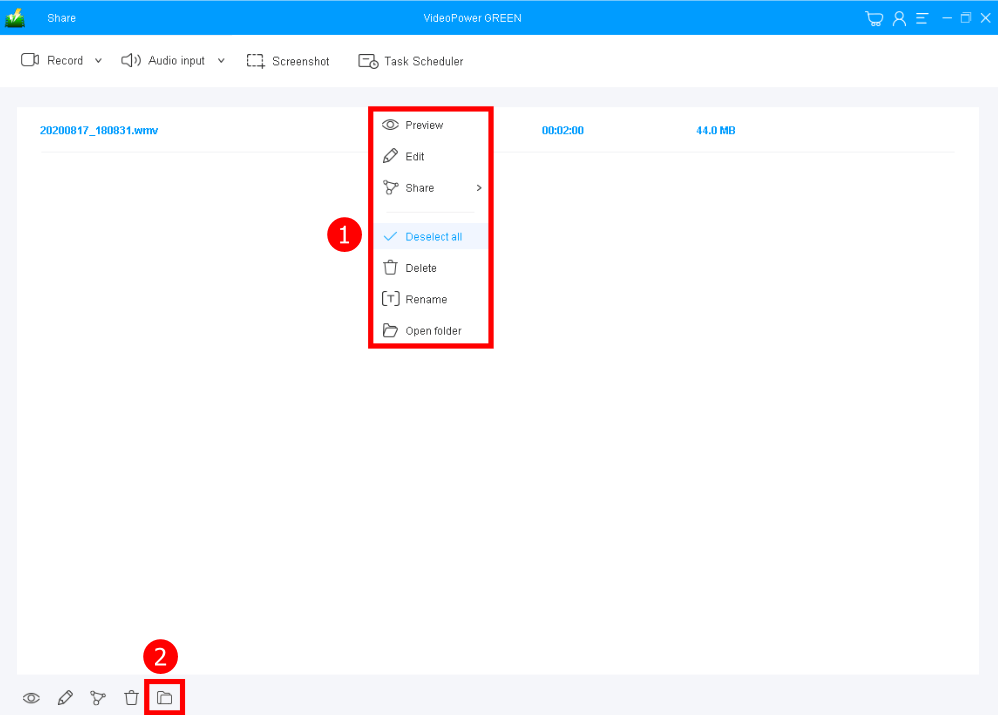Click the Share label in the title bar
Screen dimensions: 998x715
click(62, 17)
